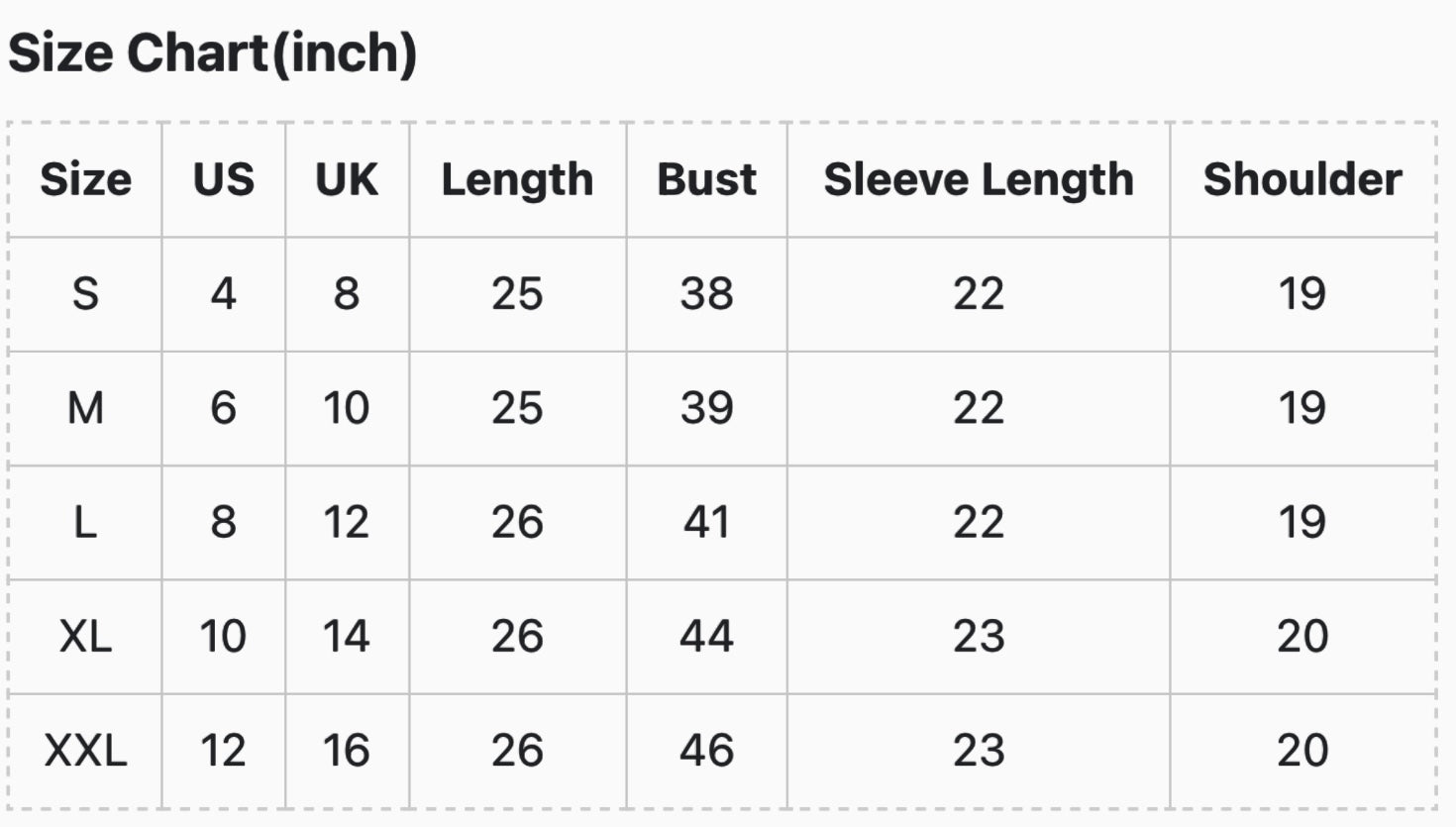Select UK size 14 cell
This screenshot has height=827, width=1456.
pyautogui.click(x=347, y=636)
